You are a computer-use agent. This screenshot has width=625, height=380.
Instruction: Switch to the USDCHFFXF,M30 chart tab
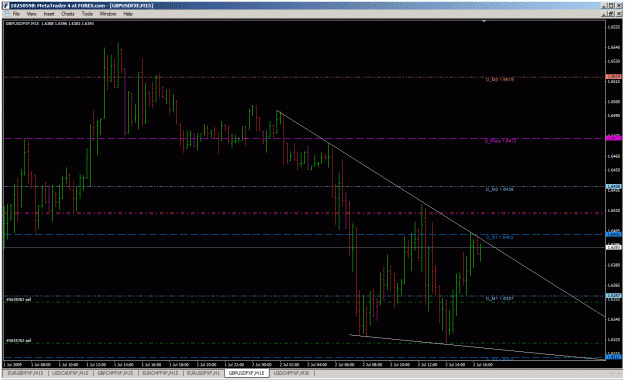click(x=291, y=373)
